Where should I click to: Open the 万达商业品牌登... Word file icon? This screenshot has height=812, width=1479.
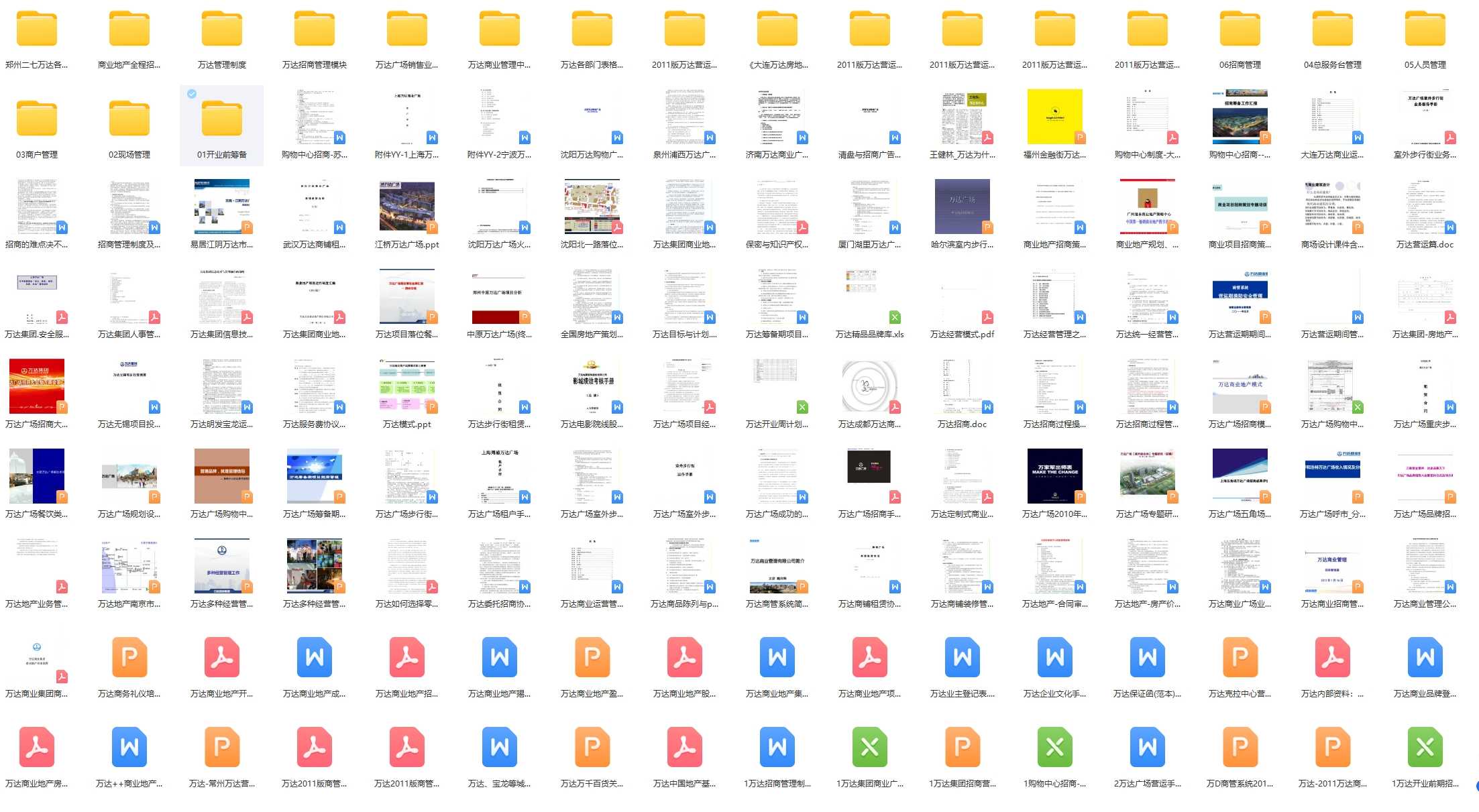tap(1425, 658)
